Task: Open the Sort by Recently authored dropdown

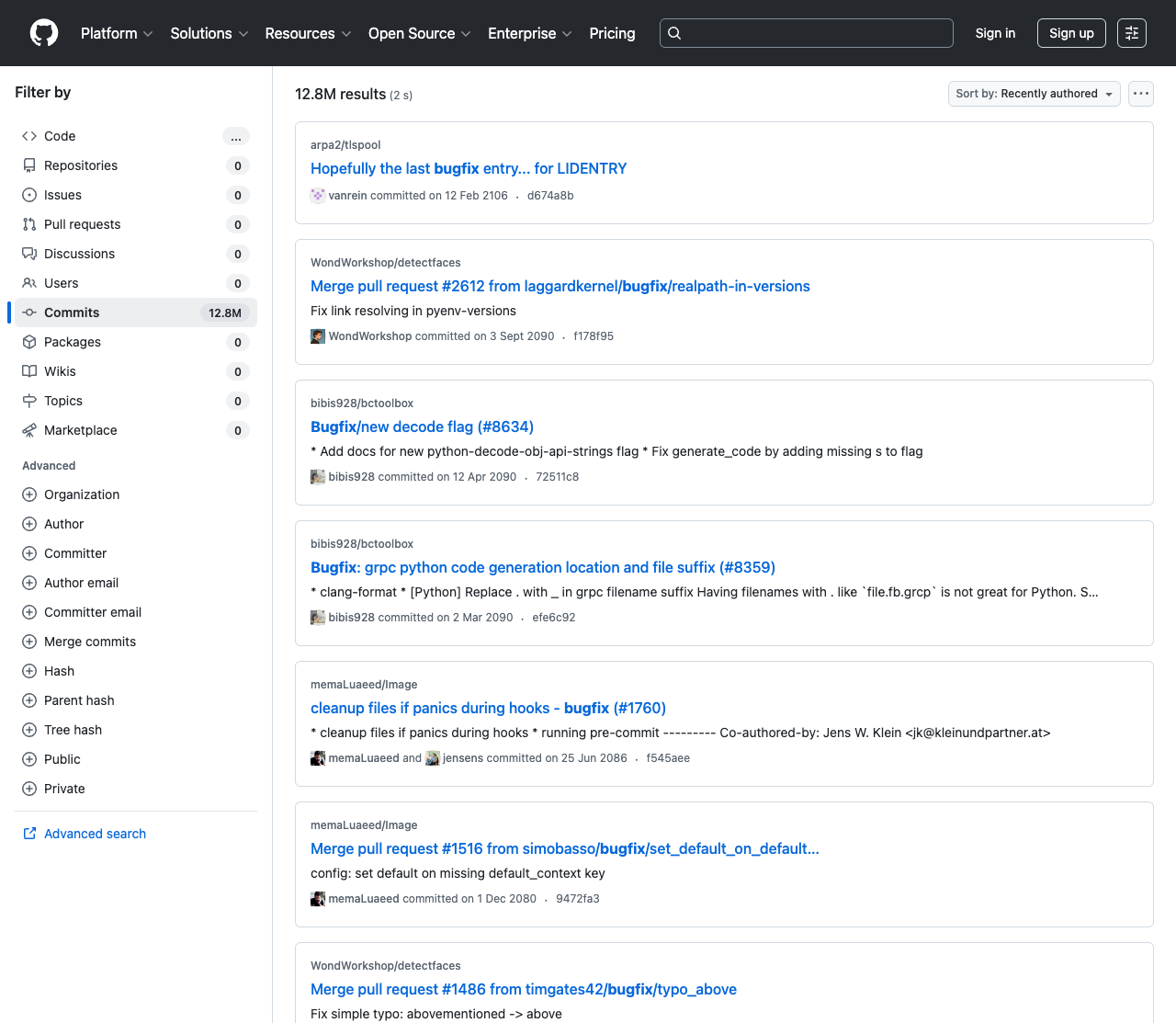Action: (1035, 94)
